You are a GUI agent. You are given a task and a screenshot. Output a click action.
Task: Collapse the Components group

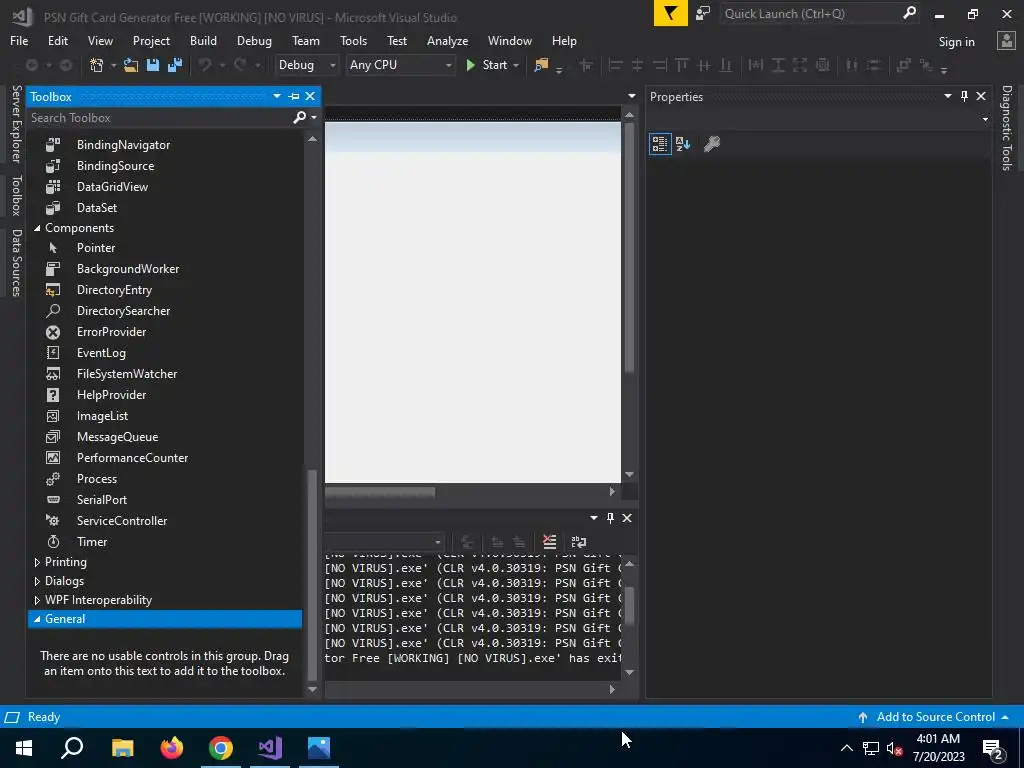coord(37,228)
